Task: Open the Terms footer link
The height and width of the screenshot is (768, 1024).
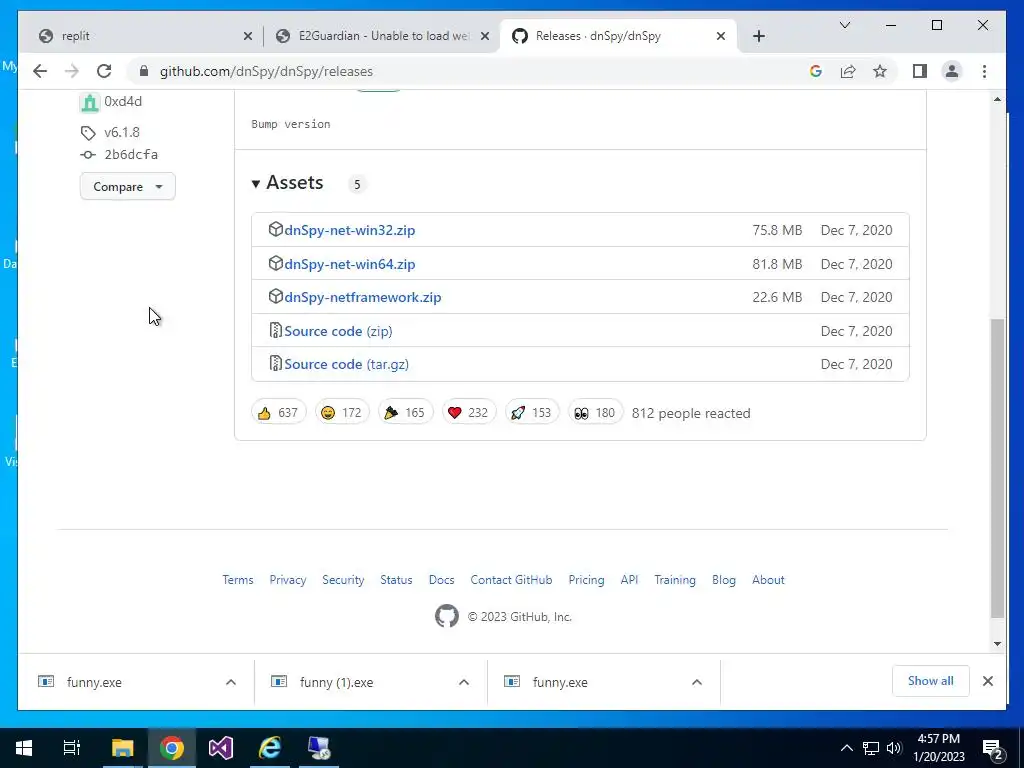Action: click(x=238, y=580)
